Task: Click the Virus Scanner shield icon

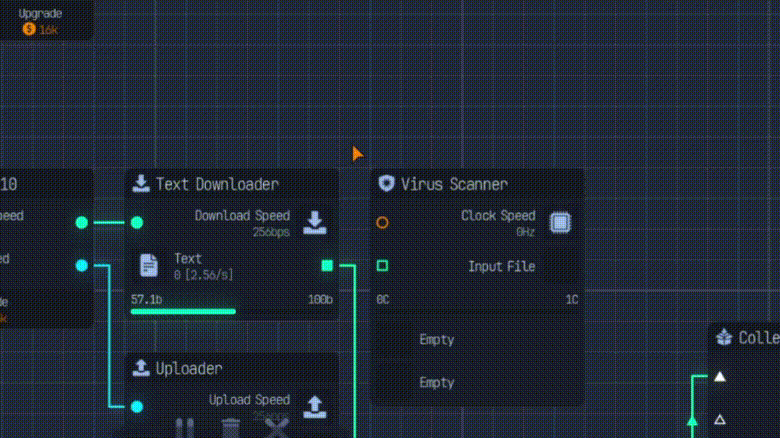Action: (387, 184)
